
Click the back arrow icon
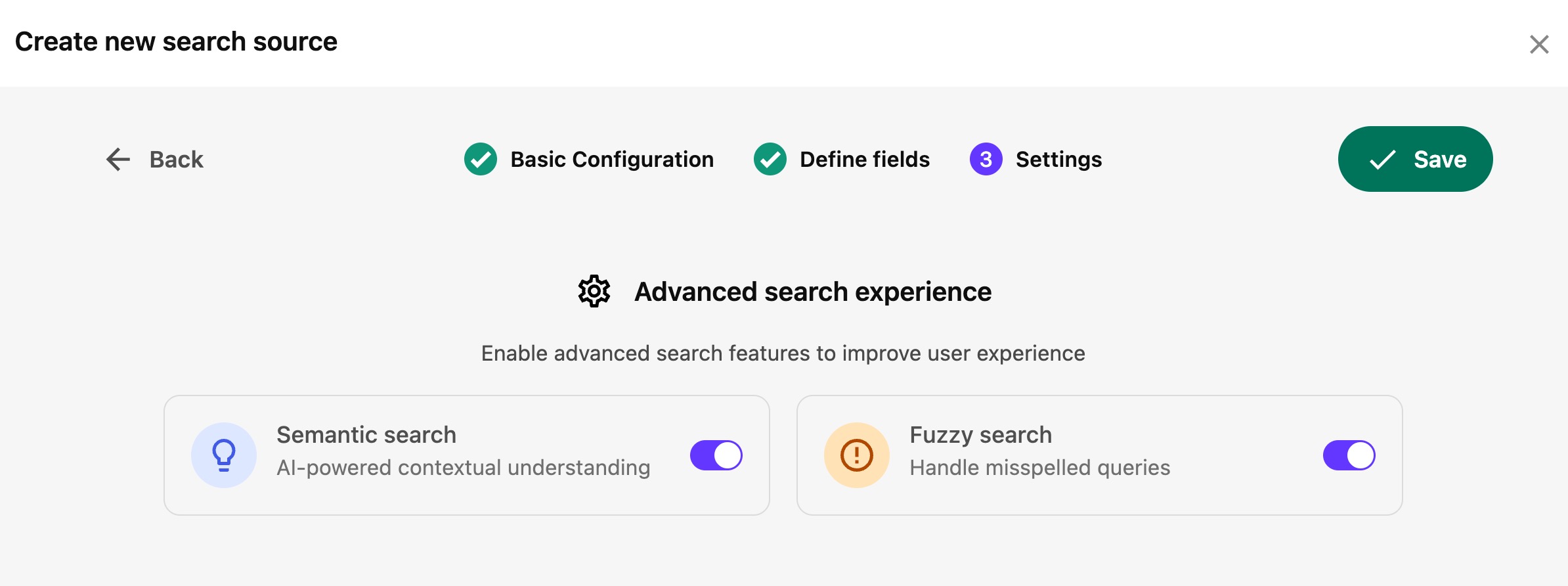[x=117, y=159]
